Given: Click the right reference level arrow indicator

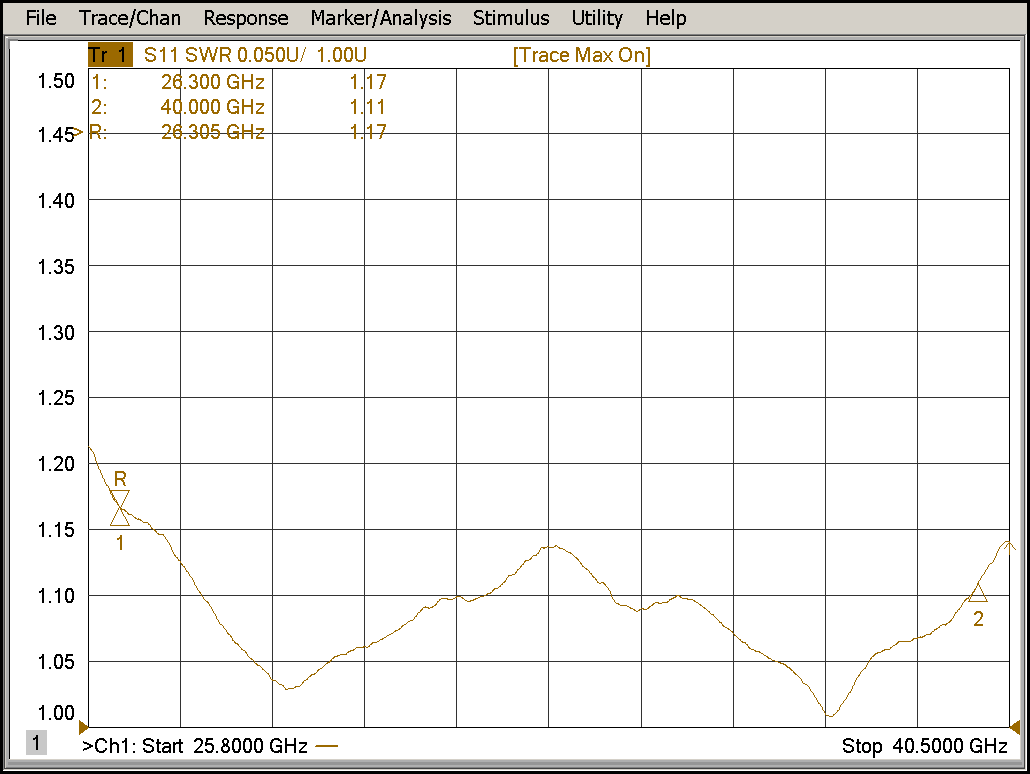Looking at the screenshot, I should 1014,726.
